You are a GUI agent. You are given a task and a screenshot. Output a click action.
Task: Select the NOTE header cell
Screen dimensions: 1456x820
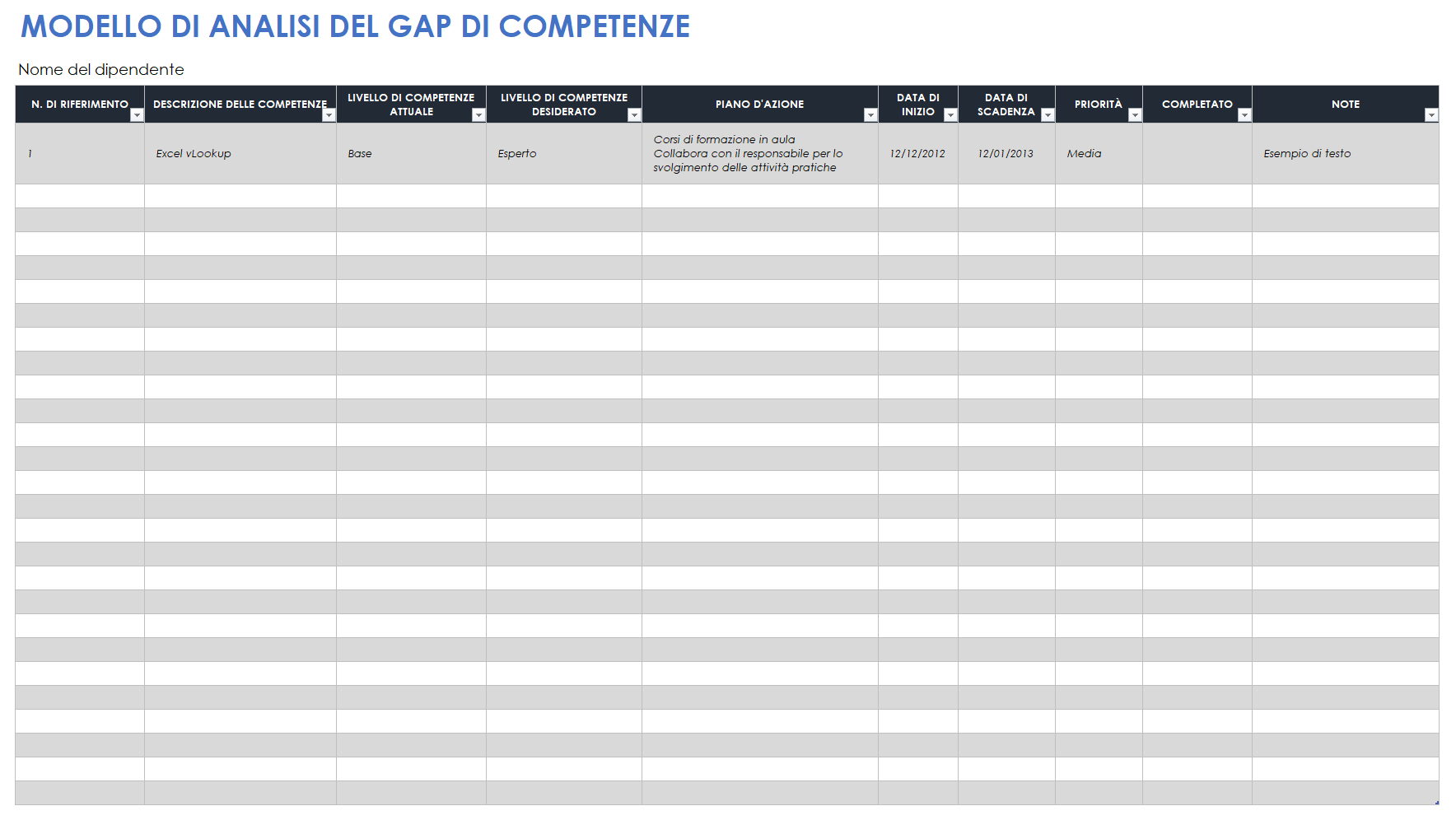tap(1346, 105)
